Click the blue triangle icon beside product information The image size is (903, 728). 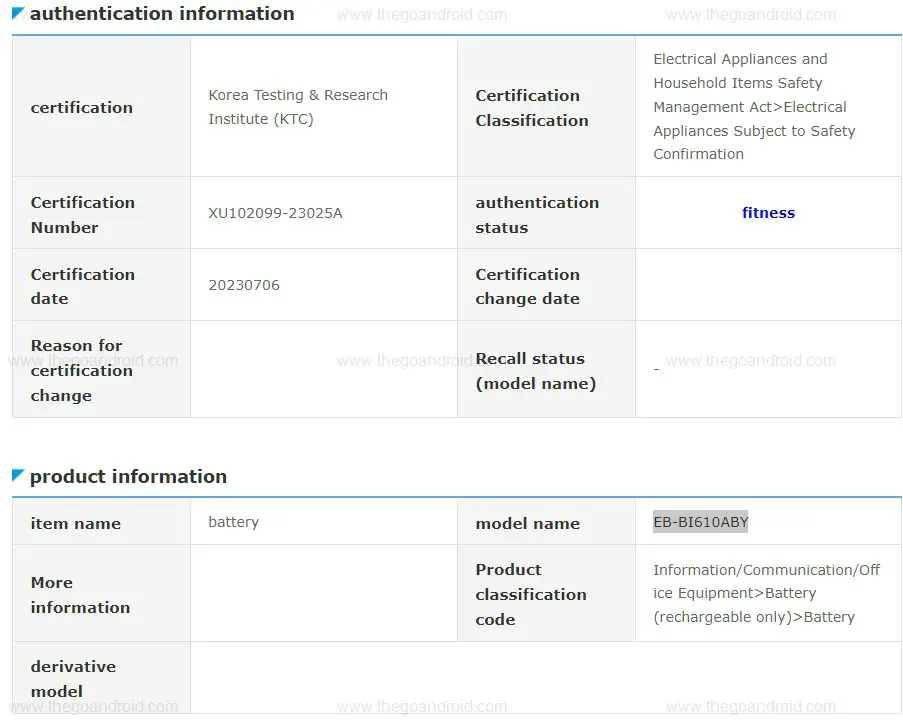[x=19, y=475]
